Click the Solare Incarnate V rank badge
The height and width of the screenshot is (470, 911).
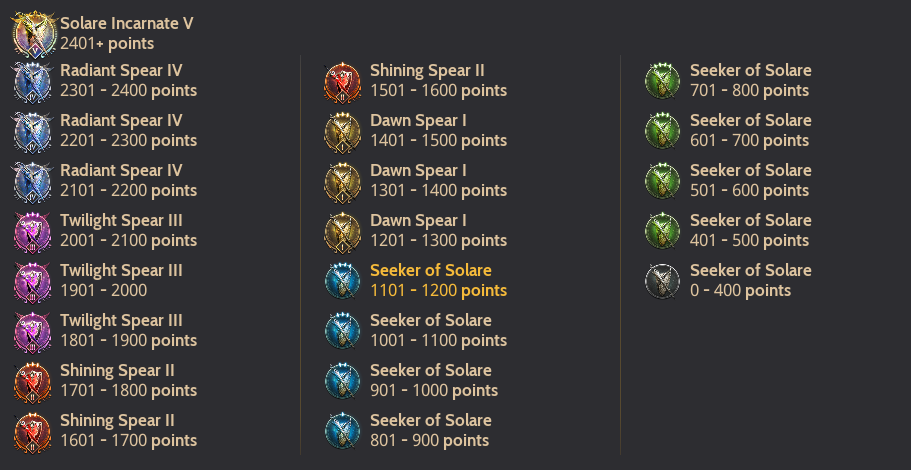33,34
